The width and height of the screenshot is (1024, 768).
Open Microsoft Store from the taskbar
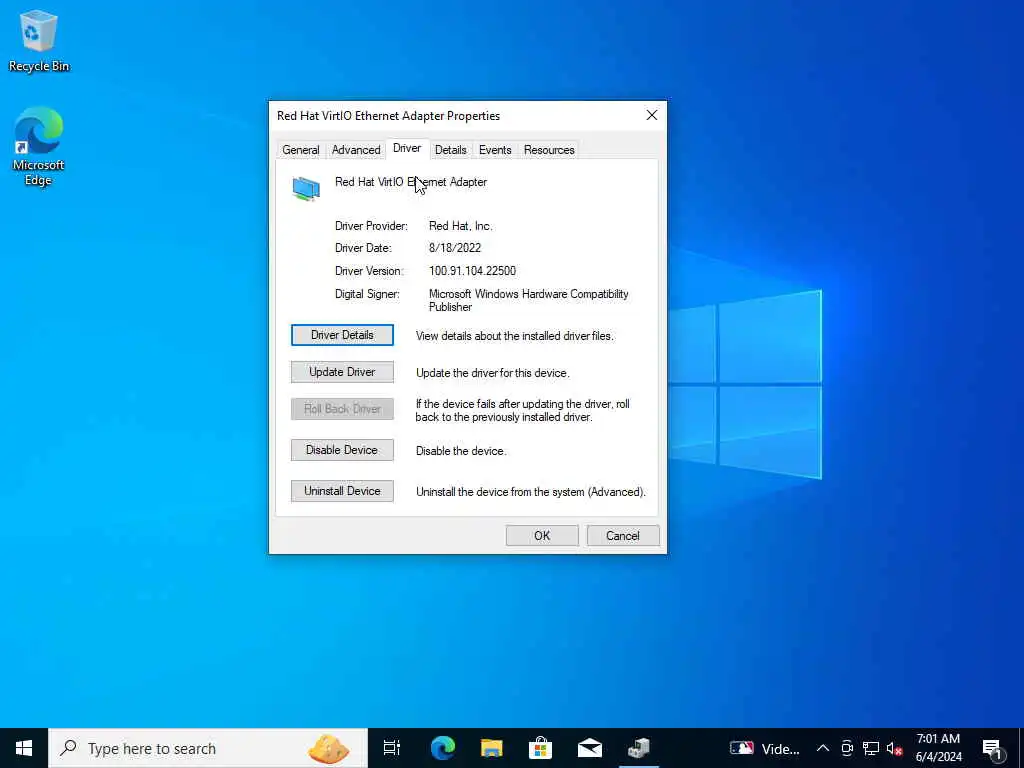pos(540,748)
